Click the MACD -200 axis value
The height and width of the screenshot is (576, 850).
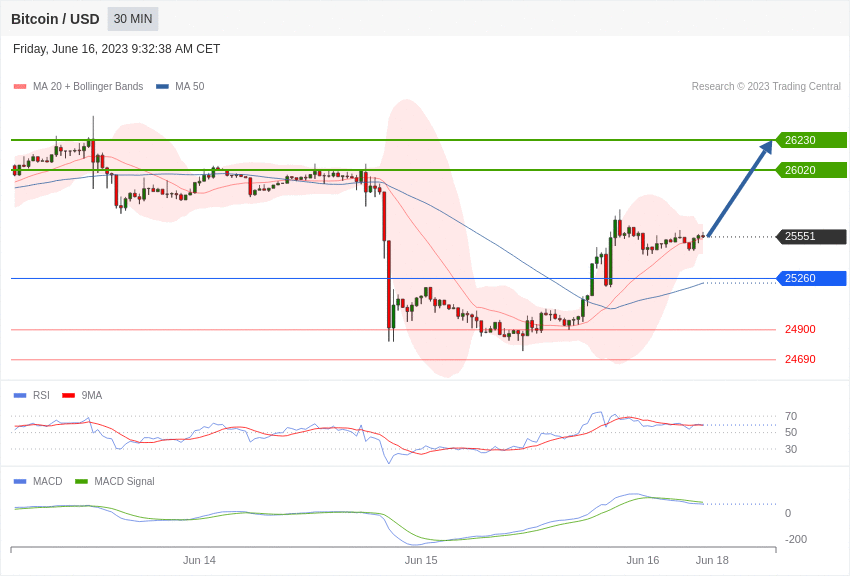796,540
